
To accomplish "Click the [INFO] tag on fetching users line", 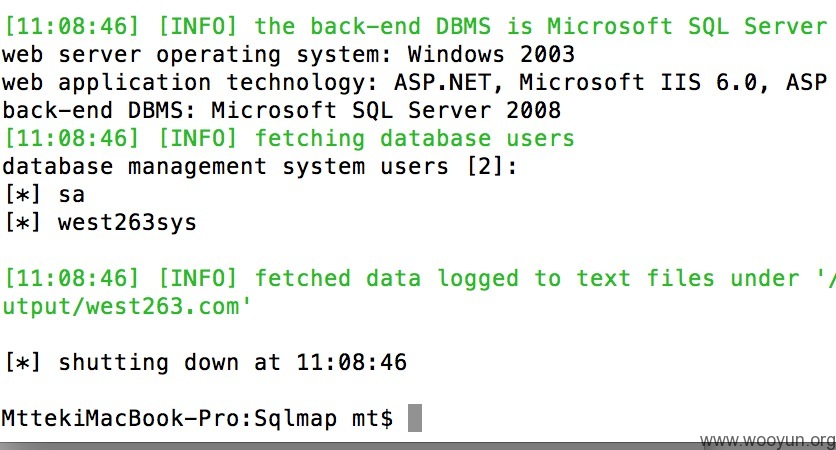I will tap(197, 139).
